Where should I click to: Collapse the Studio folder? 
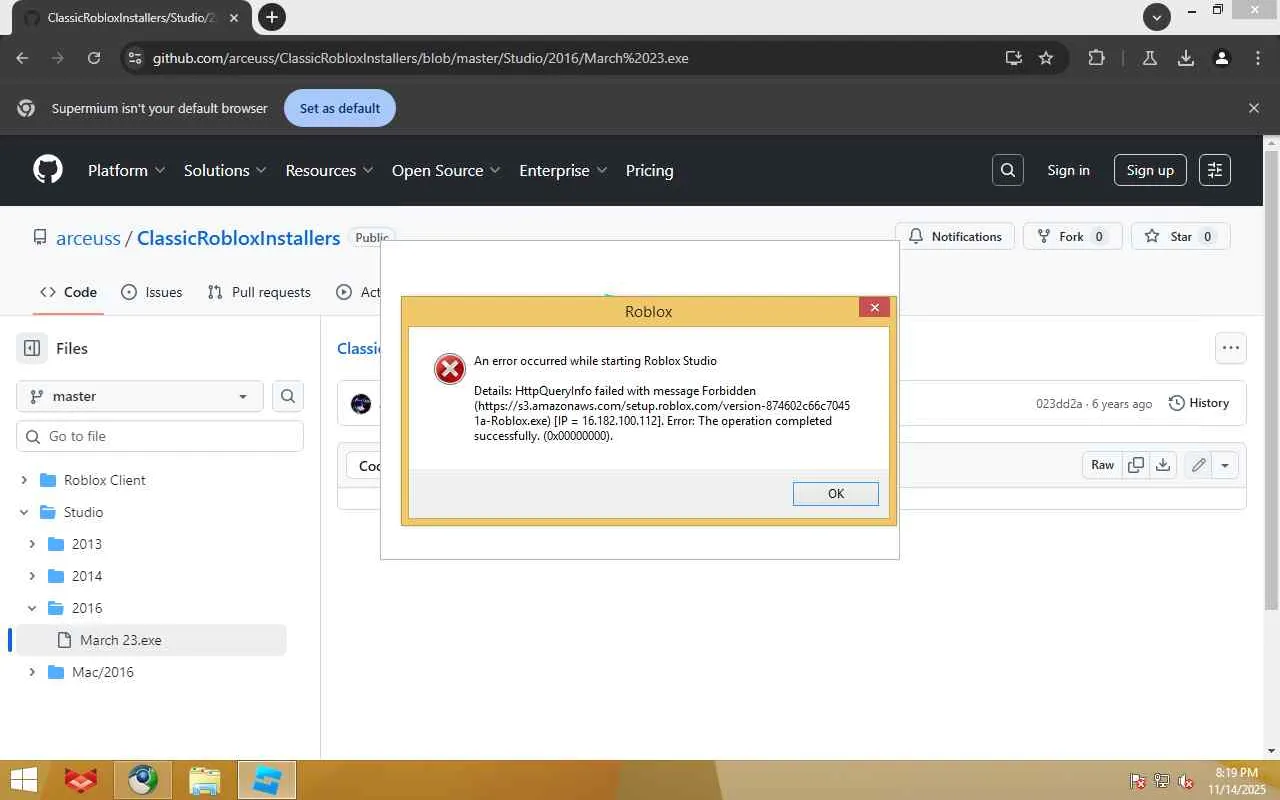point(24,512)
